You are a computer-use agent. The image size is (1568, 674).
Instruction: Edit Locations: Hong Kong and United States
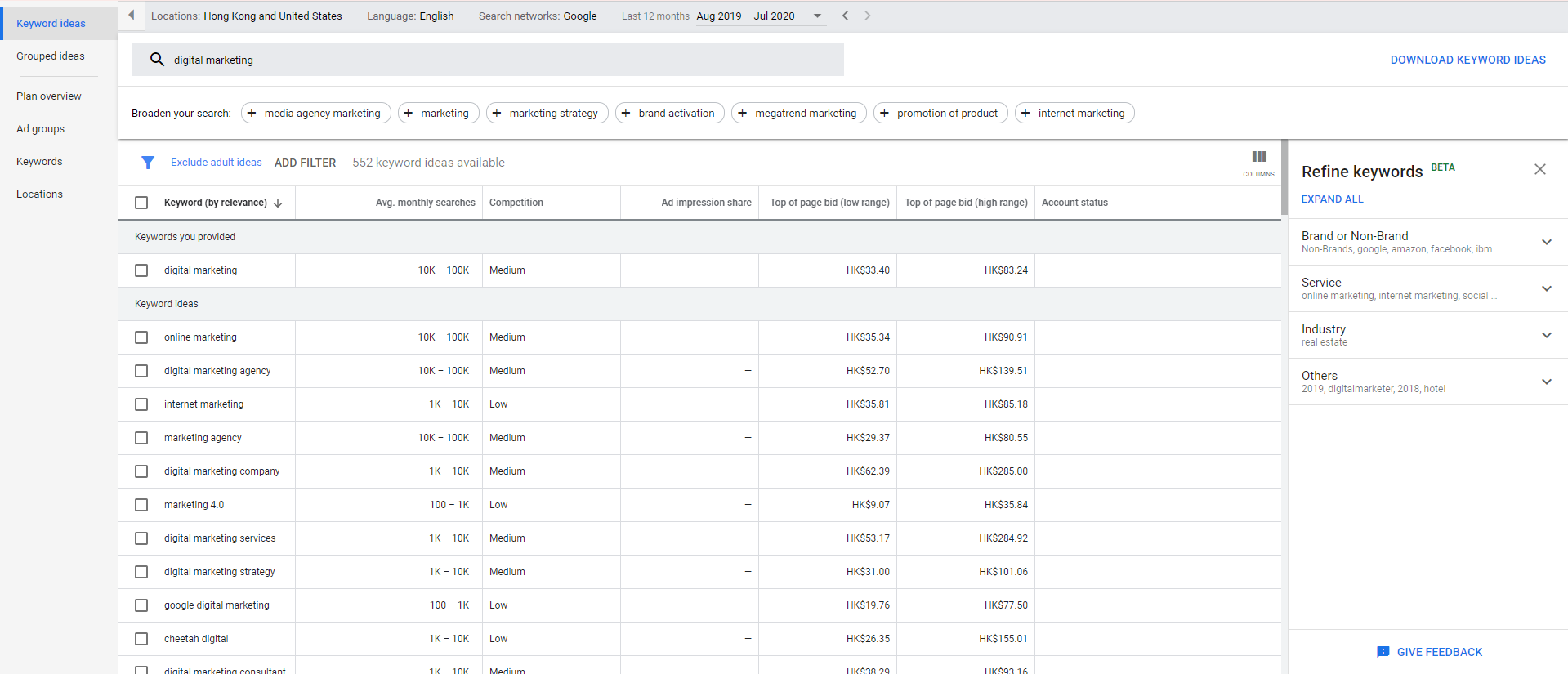click(x=247, y=16)
